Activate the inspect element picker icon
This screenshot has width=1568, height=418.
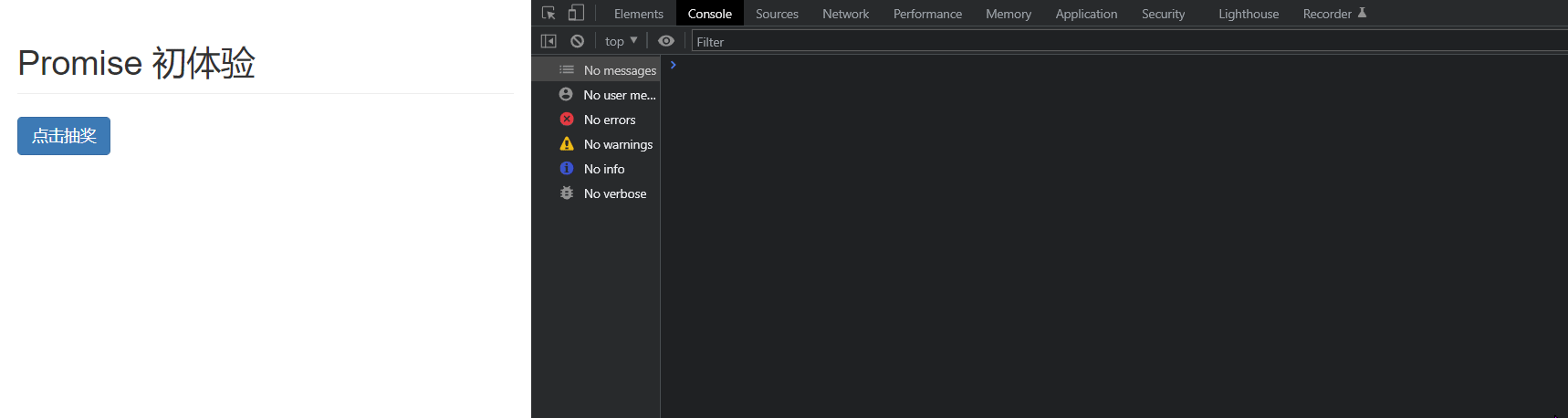[549, 14]
